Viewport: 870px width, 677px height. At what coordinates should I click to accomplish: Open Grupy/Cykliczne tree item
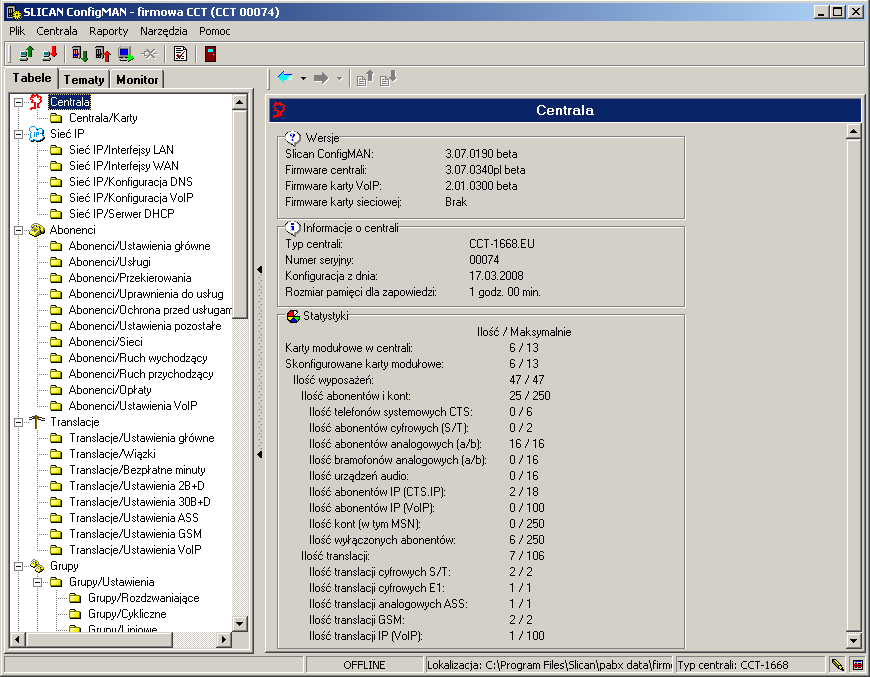tap(127, 614)
